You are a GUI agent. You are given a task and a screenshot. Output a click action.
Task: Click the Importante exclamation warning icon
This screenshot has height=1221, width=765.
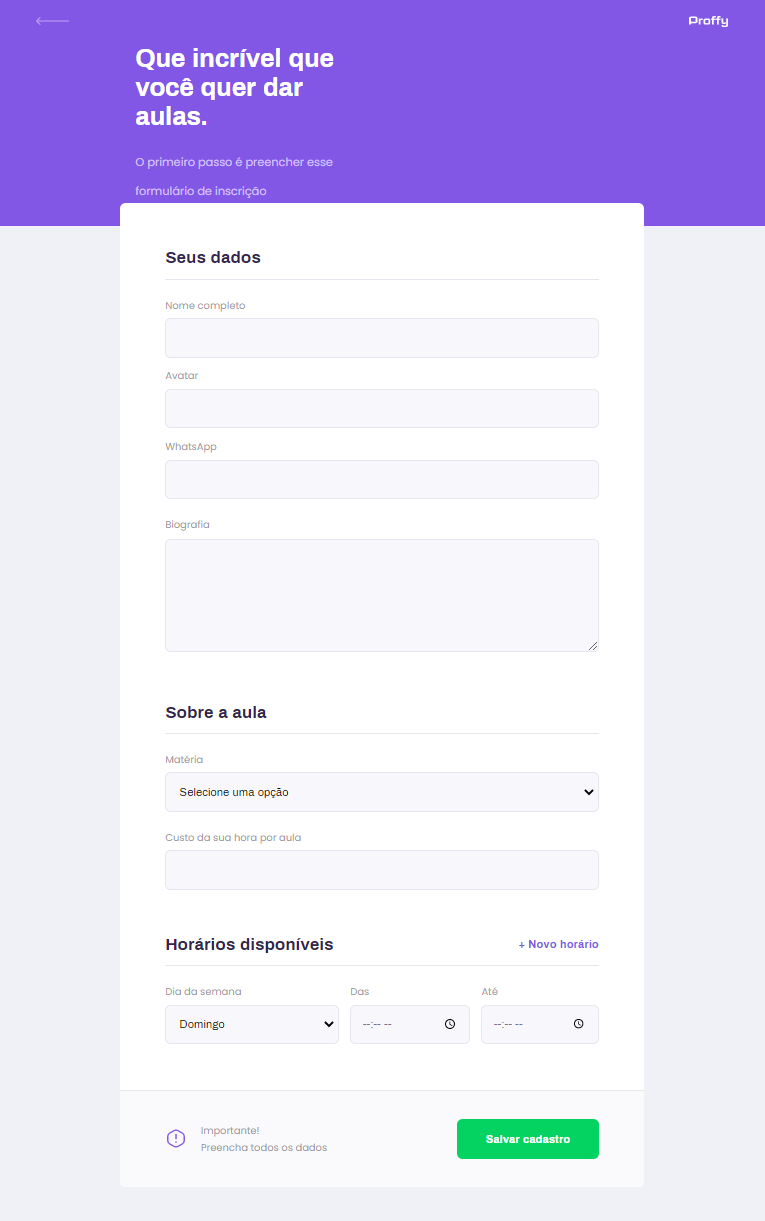[x=176, y=1138]
